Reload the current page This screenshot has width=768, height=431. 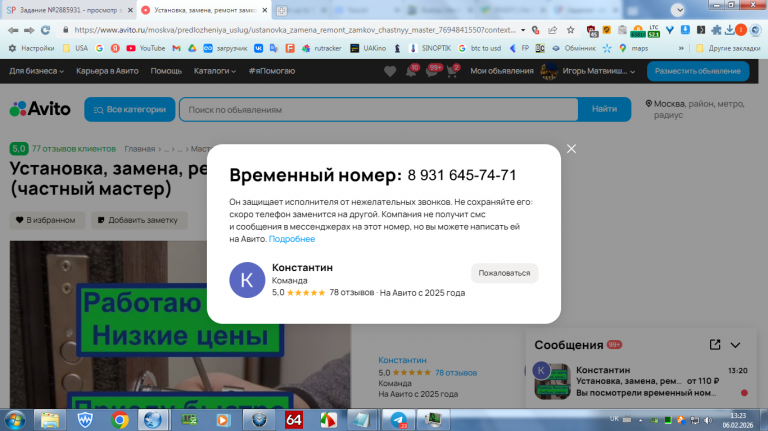click(x=46, y=30)
